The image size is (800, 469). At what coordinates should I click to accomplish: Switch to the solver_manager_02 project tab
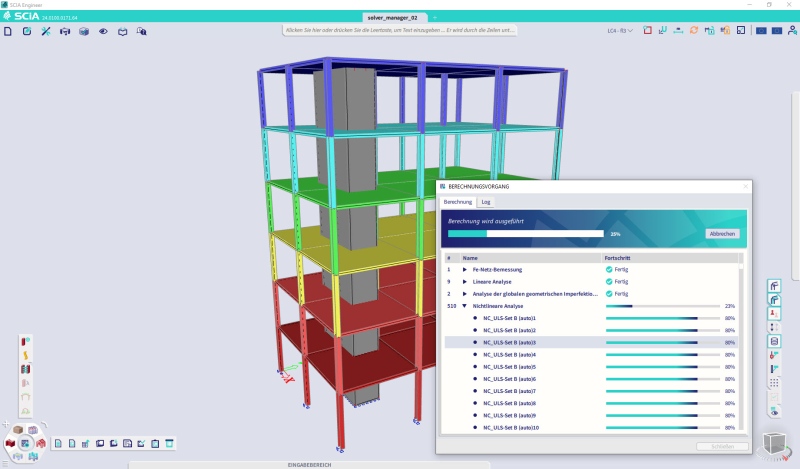click(x=392, y=17)
